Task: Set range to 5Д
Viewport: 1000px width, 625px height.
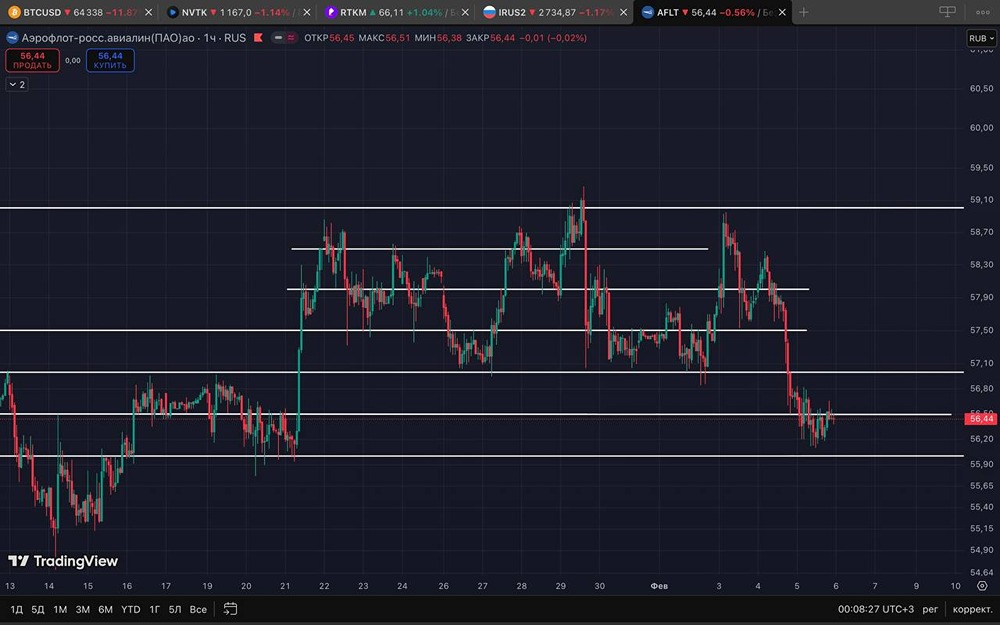Action: point(38,609)
